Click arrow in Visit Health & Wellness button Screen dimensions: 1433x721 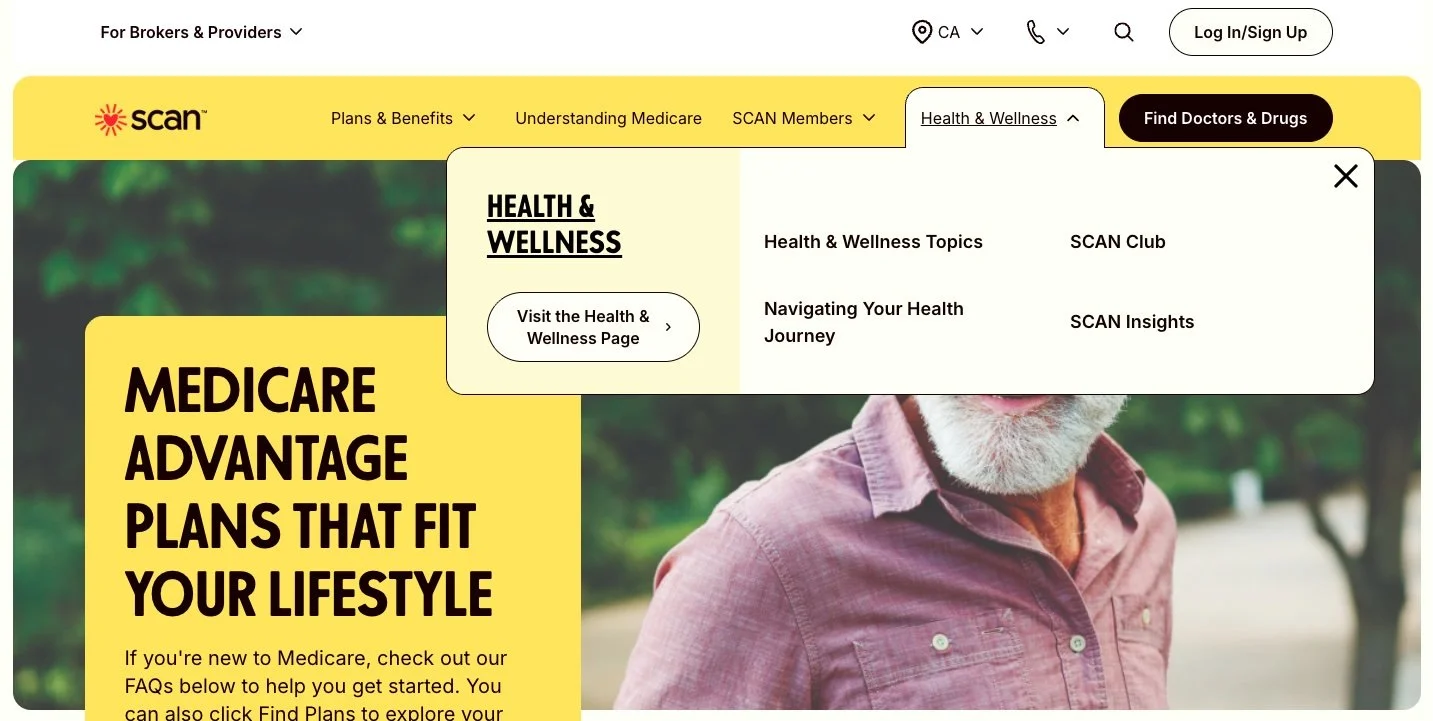pos(668,327)
